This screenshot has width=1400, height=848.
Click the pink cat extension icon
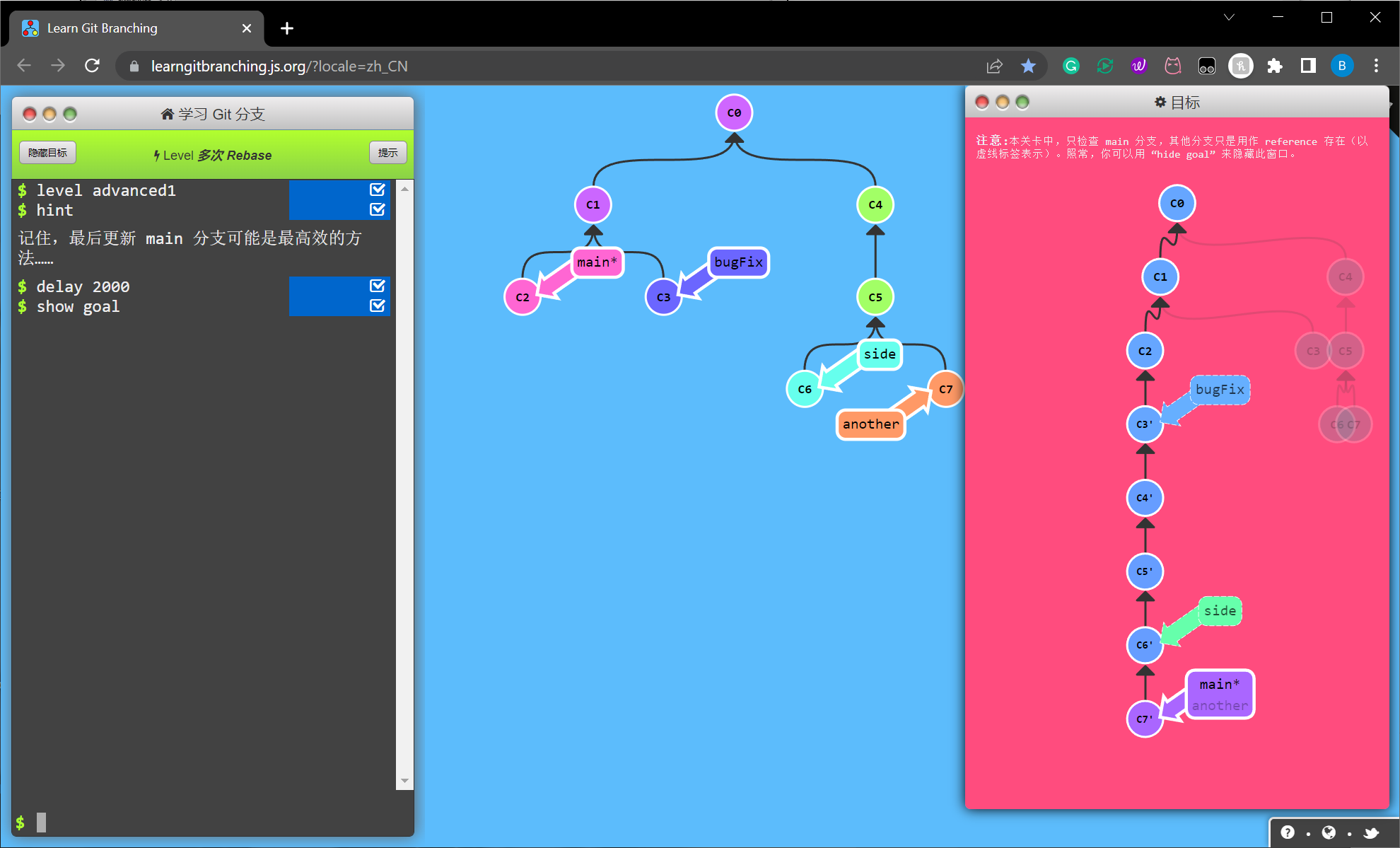tap(1173, 66)
